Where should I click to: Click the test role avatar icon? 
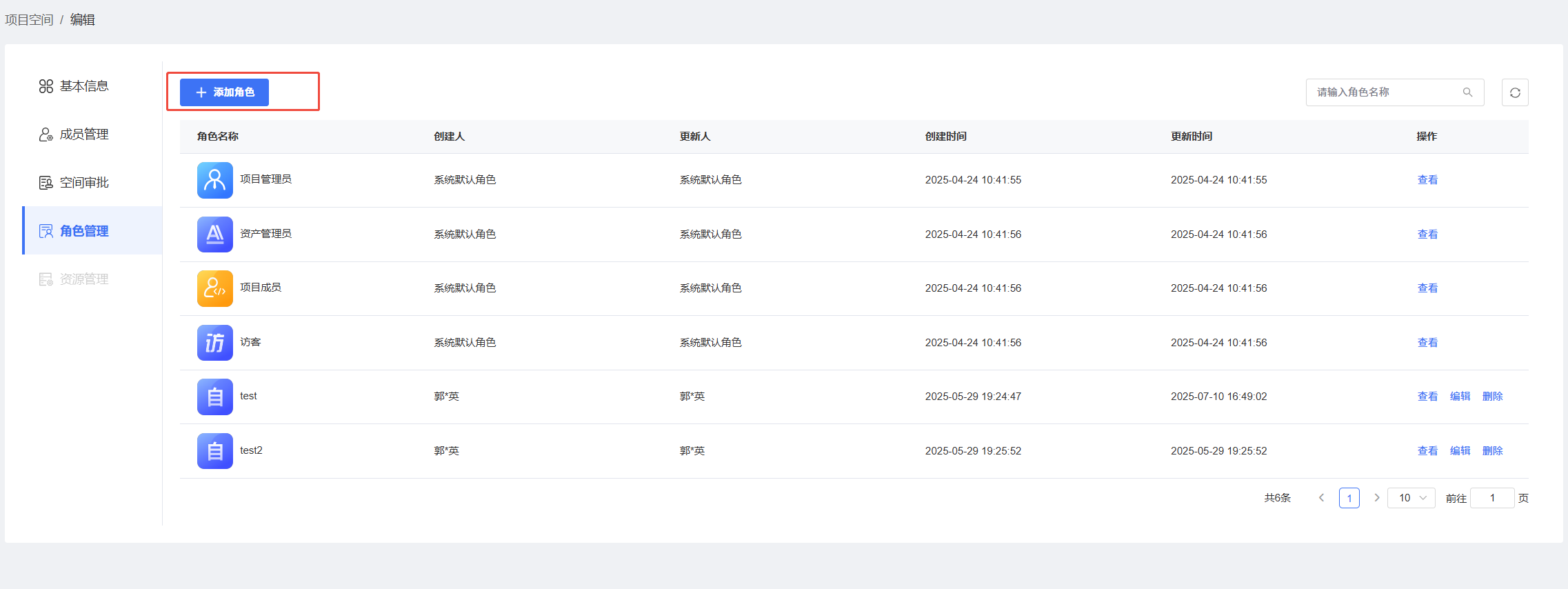tap(215, 397)
